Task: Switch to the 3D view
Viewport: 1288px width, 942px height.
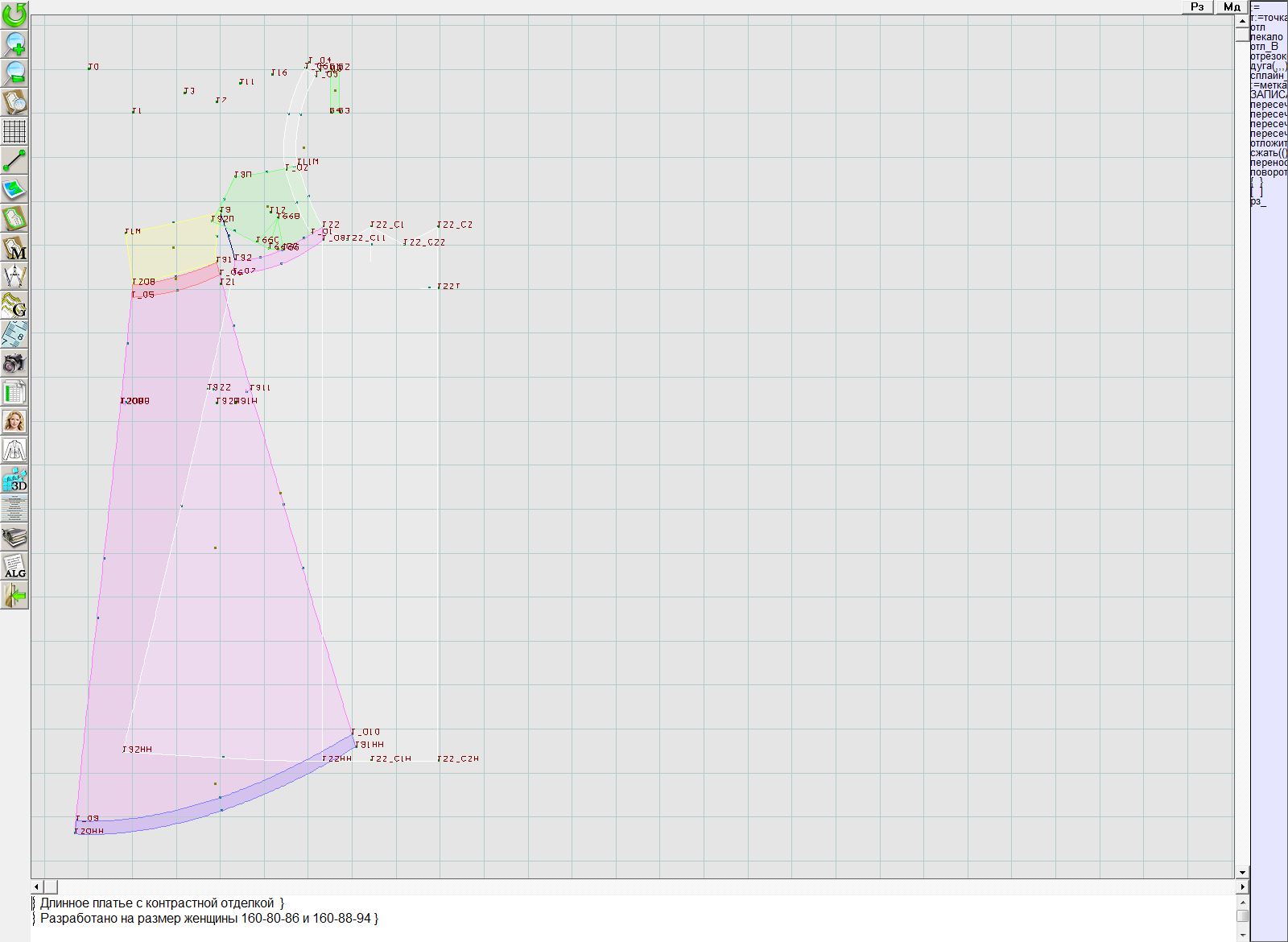Action: tap(14, 480)
